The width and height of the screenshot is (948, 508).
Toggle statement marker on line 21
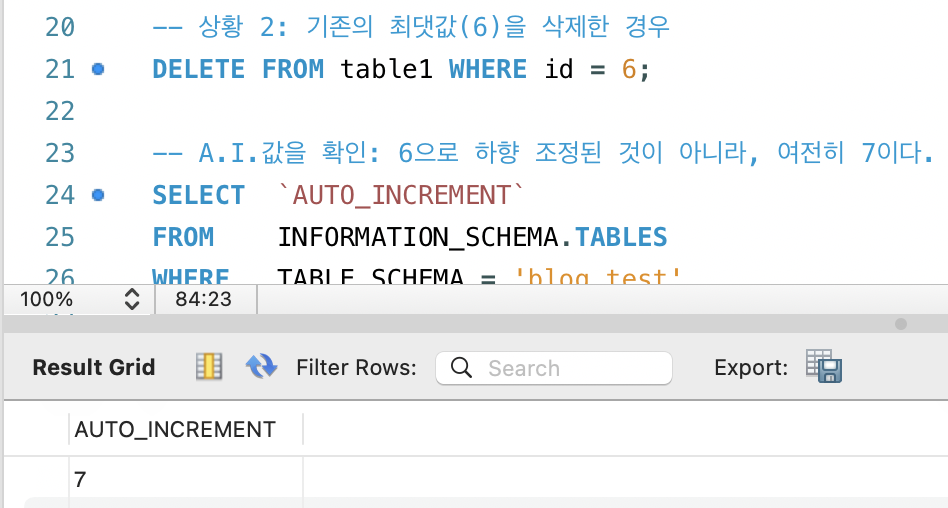point(98,69)
